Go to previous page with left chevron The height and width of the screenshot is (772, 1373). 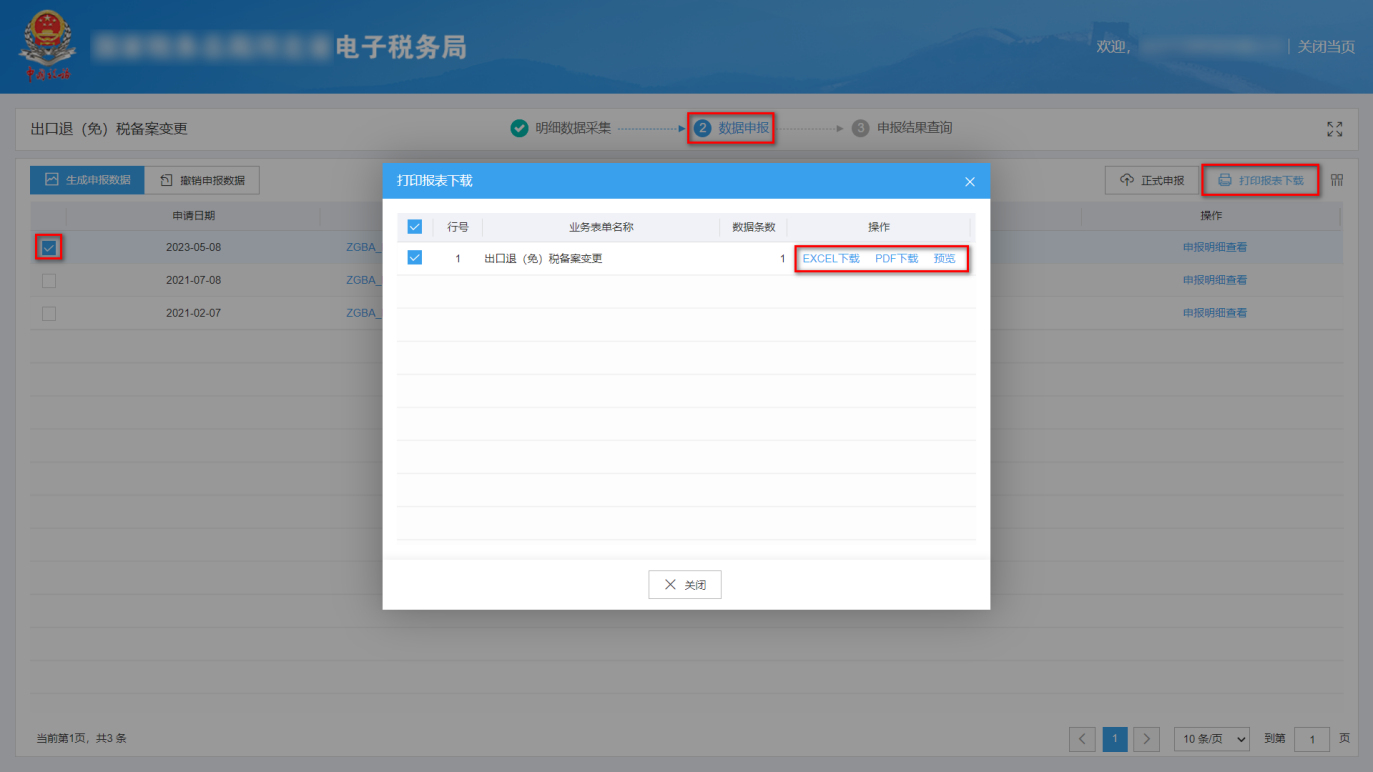(x=1082, y=739)
